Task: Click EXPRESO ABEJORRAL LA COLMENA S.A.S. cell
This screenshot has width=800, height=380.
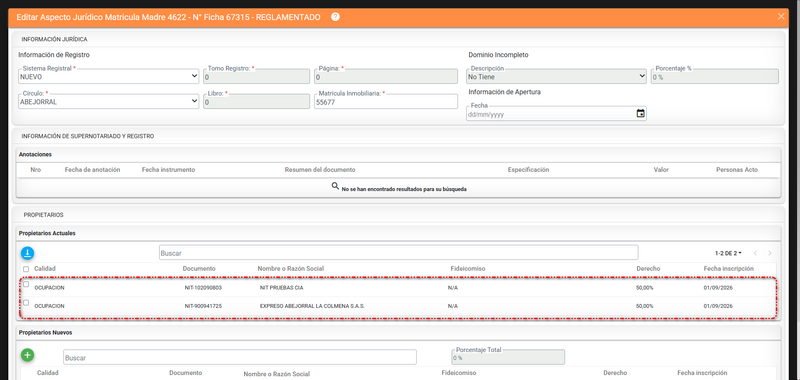Action: 312,306
